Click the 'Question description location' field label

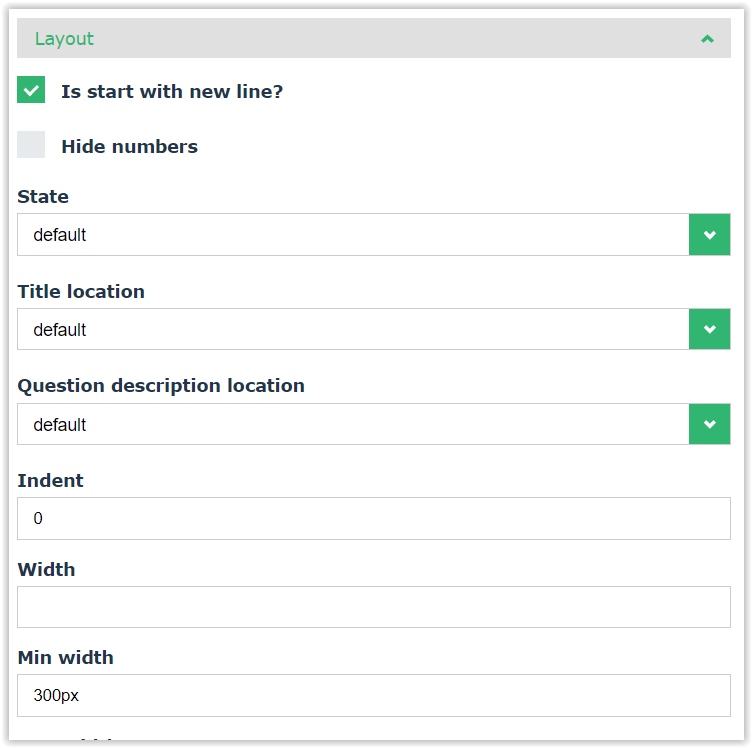click(161, 386)
